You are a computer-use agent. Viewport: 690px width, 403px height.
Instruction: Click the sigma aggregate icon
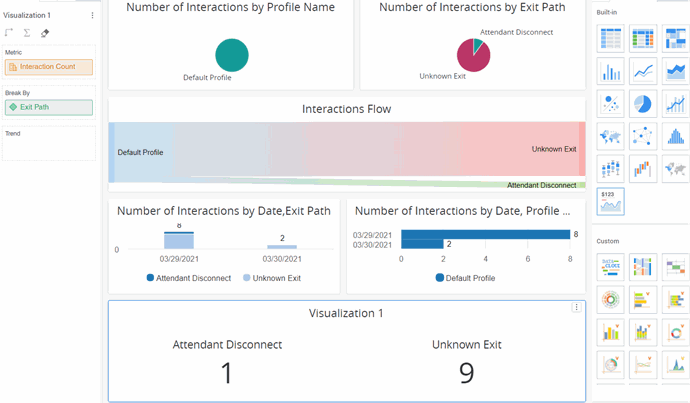point(27,33)
